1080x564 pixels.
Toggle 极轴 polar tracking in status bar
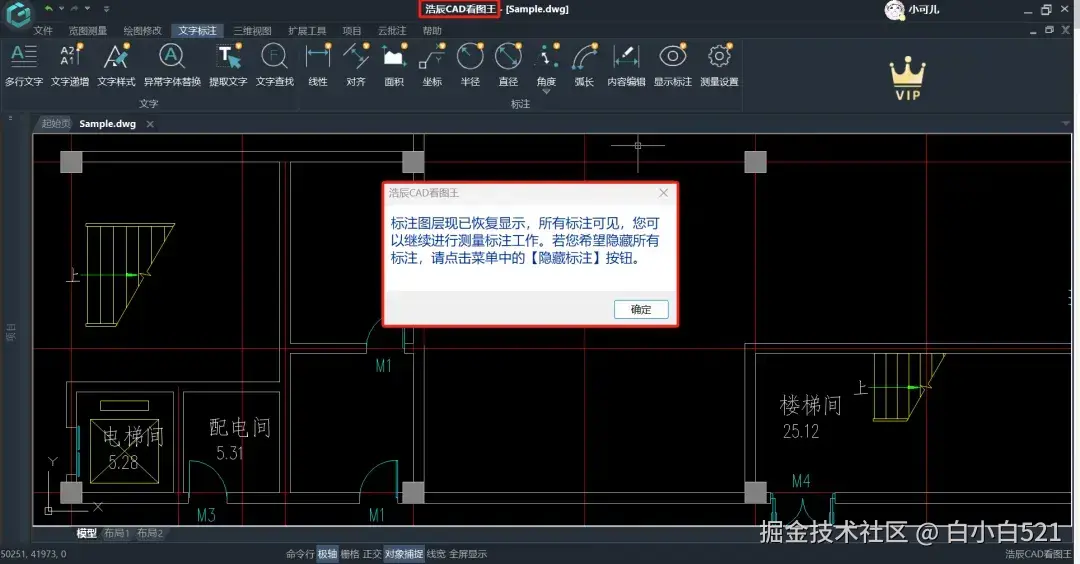(x=327, y=554)
